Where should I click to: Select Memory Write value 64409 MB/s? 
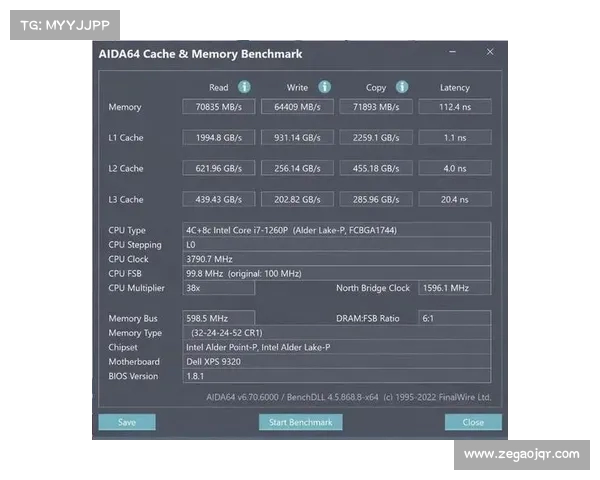pos(297,107)
